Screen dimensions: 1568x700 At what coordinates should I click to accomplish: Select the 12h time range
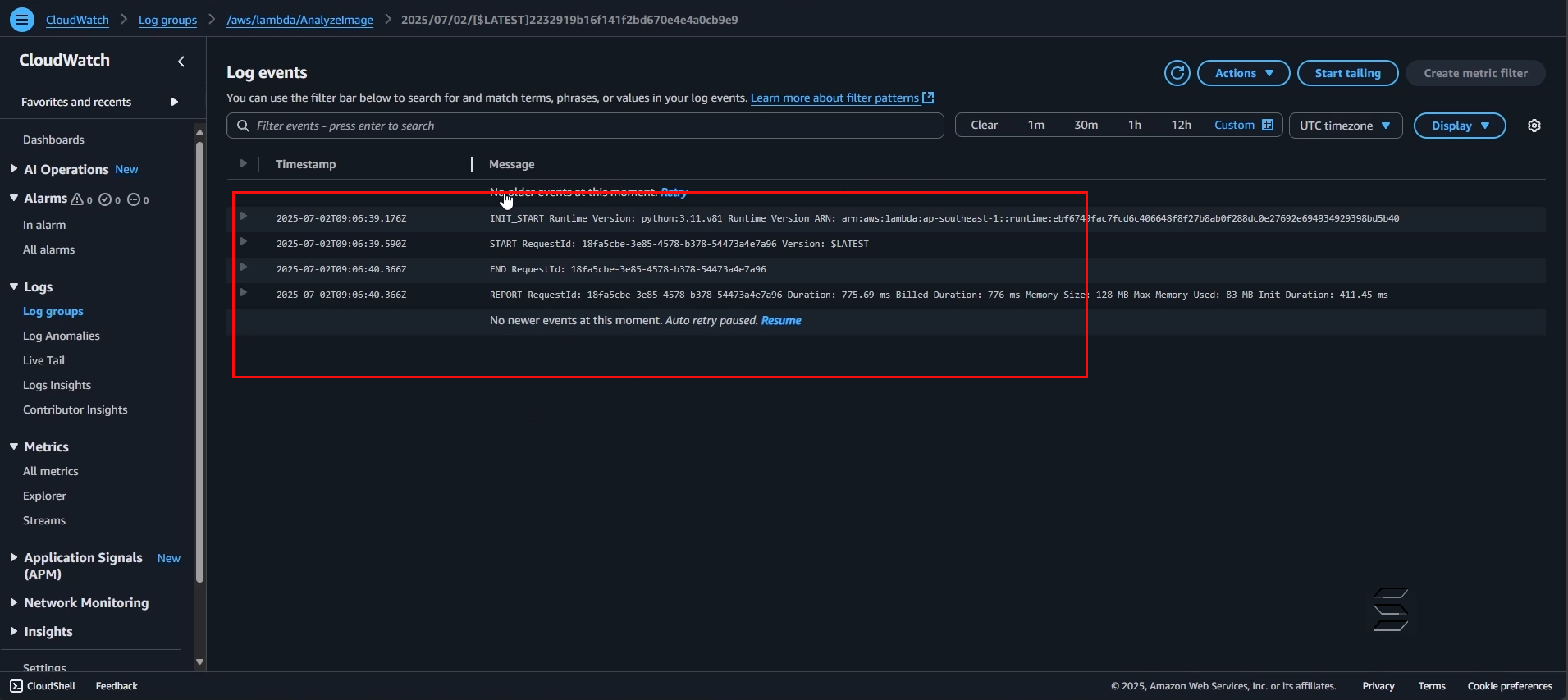(x=1181, y=125)
